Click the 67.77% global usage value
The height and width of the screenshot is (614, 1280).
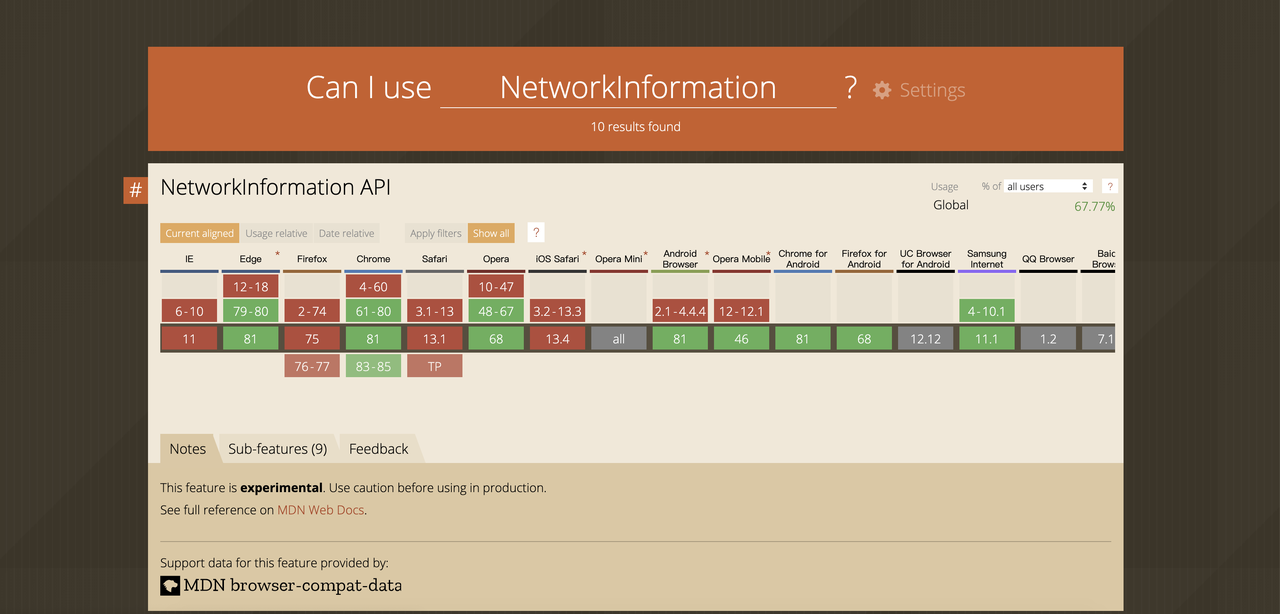pos(1095,206)
